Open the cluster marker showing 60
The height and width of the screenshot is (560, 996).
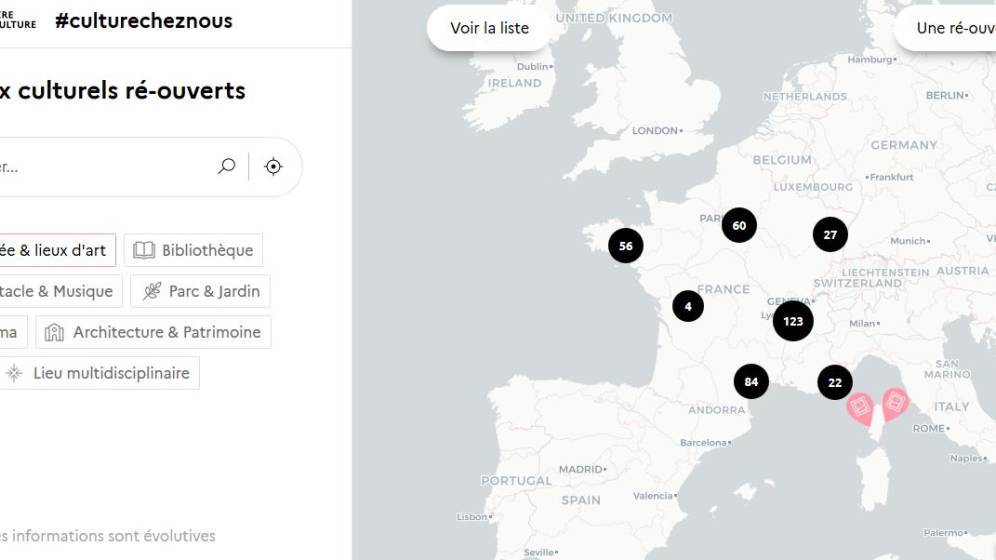click(x=739, y=225)
